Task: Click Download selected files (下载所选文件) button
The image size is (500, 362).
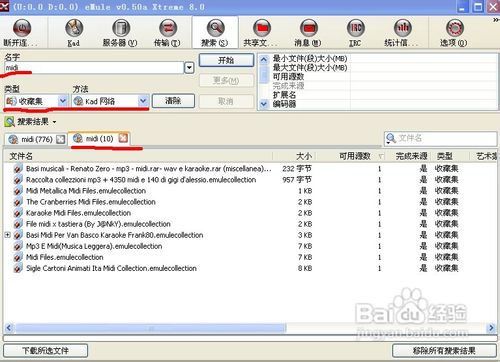Action: pyautogui.click(x=46, y=350)
